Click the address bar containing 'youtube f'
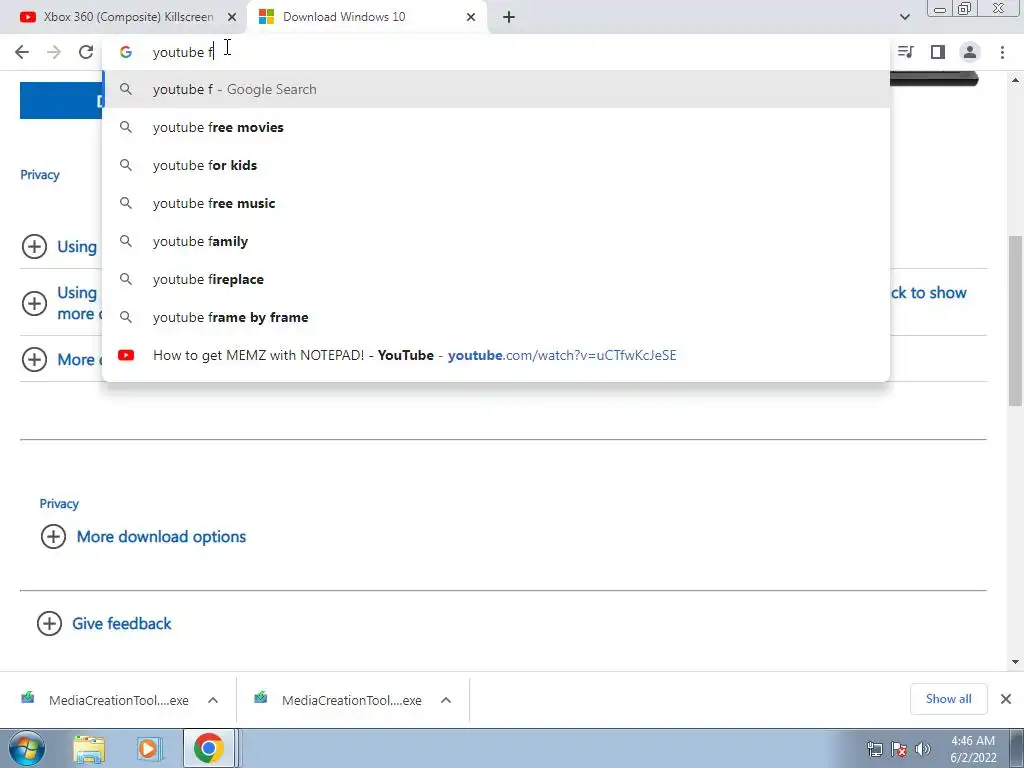 [496, 52]
